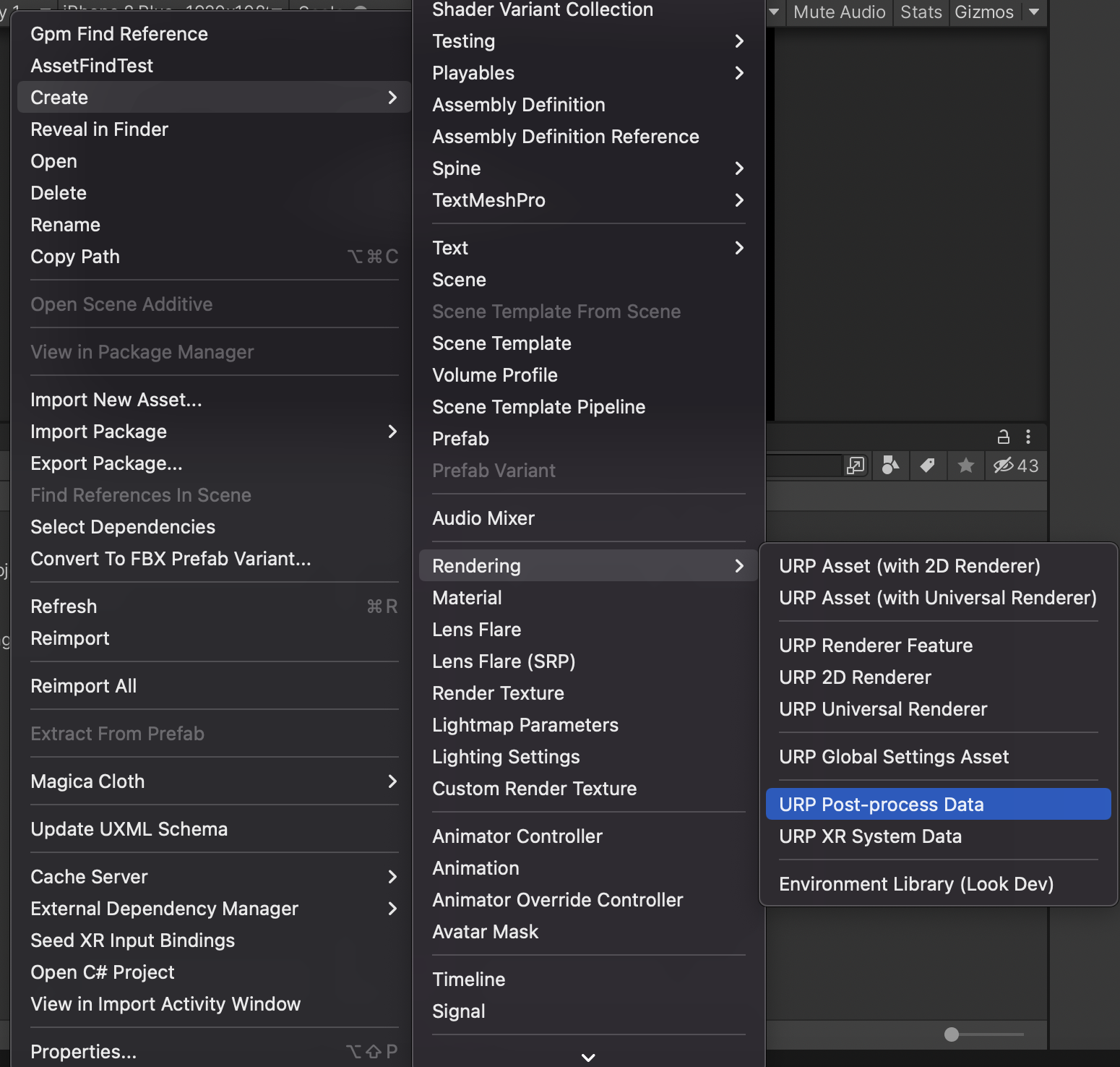Select URP Universal Renderer
Image resolution: width=1120 pixels, height=1067 pixels.
click(x=938, y=709)
